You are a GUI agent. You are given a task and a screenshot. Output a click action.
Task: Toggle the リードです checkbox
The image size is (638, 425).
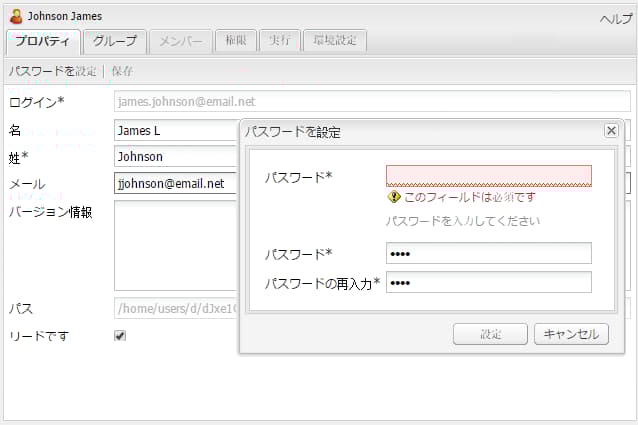click(120, 336)
